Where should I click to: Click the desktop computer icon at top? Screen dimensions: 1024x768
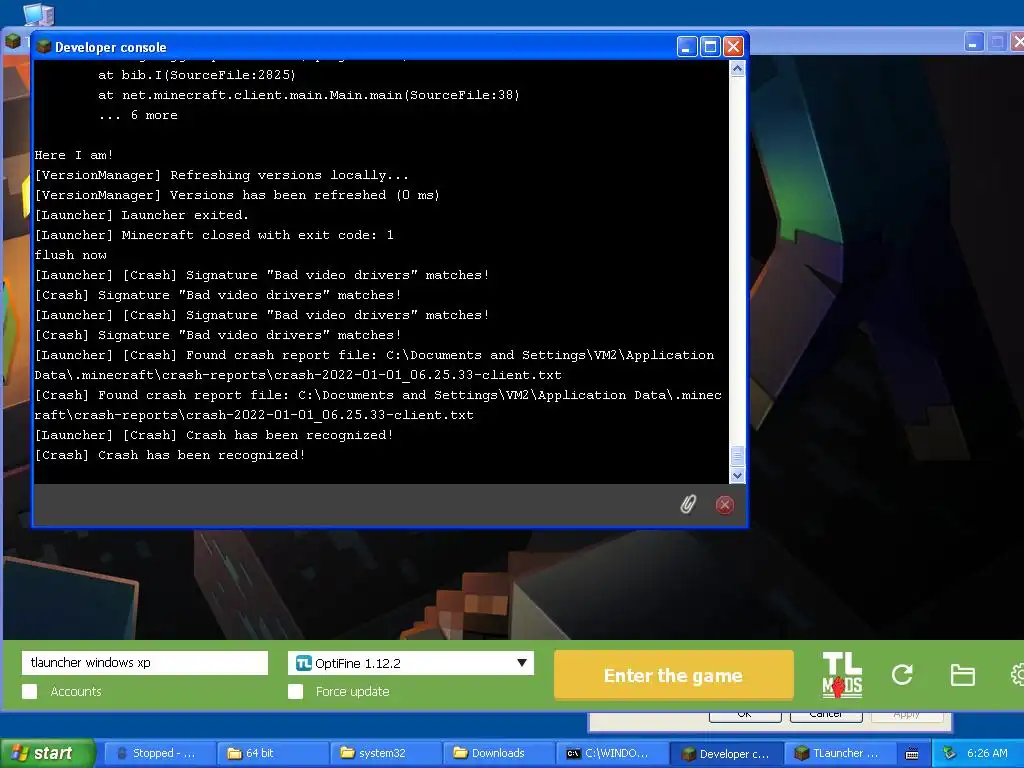pos(39,14)
